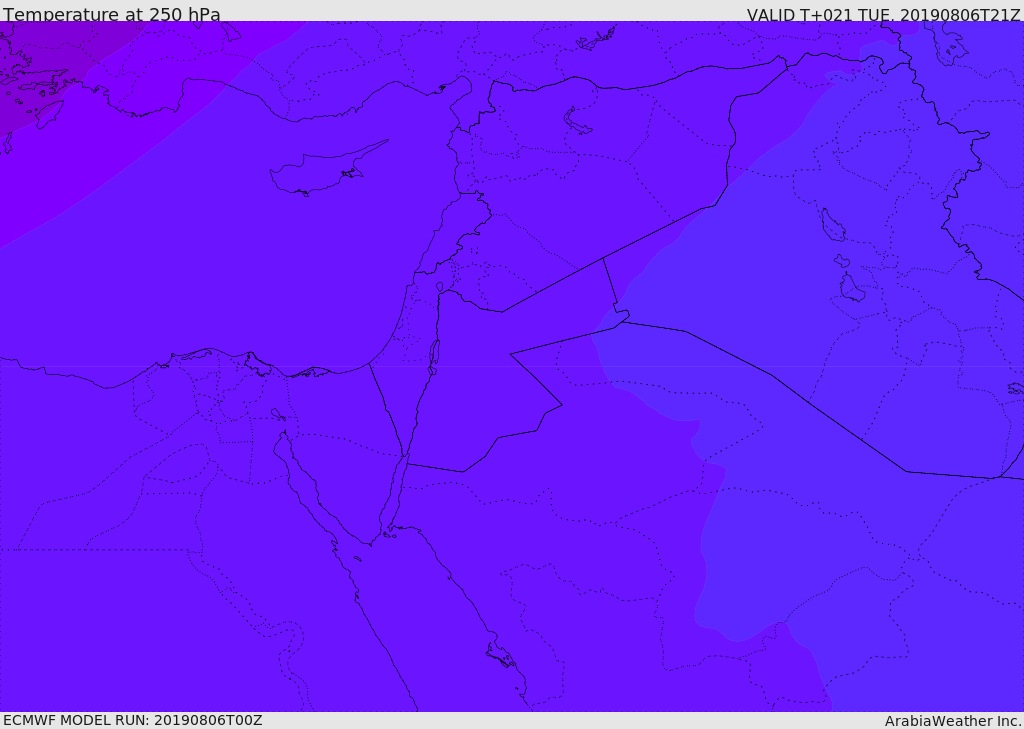1024x729 pixels.
Task: Click the 'ECMWF MODEL RUN: 20190806T00Z' text
Action: 133,720
